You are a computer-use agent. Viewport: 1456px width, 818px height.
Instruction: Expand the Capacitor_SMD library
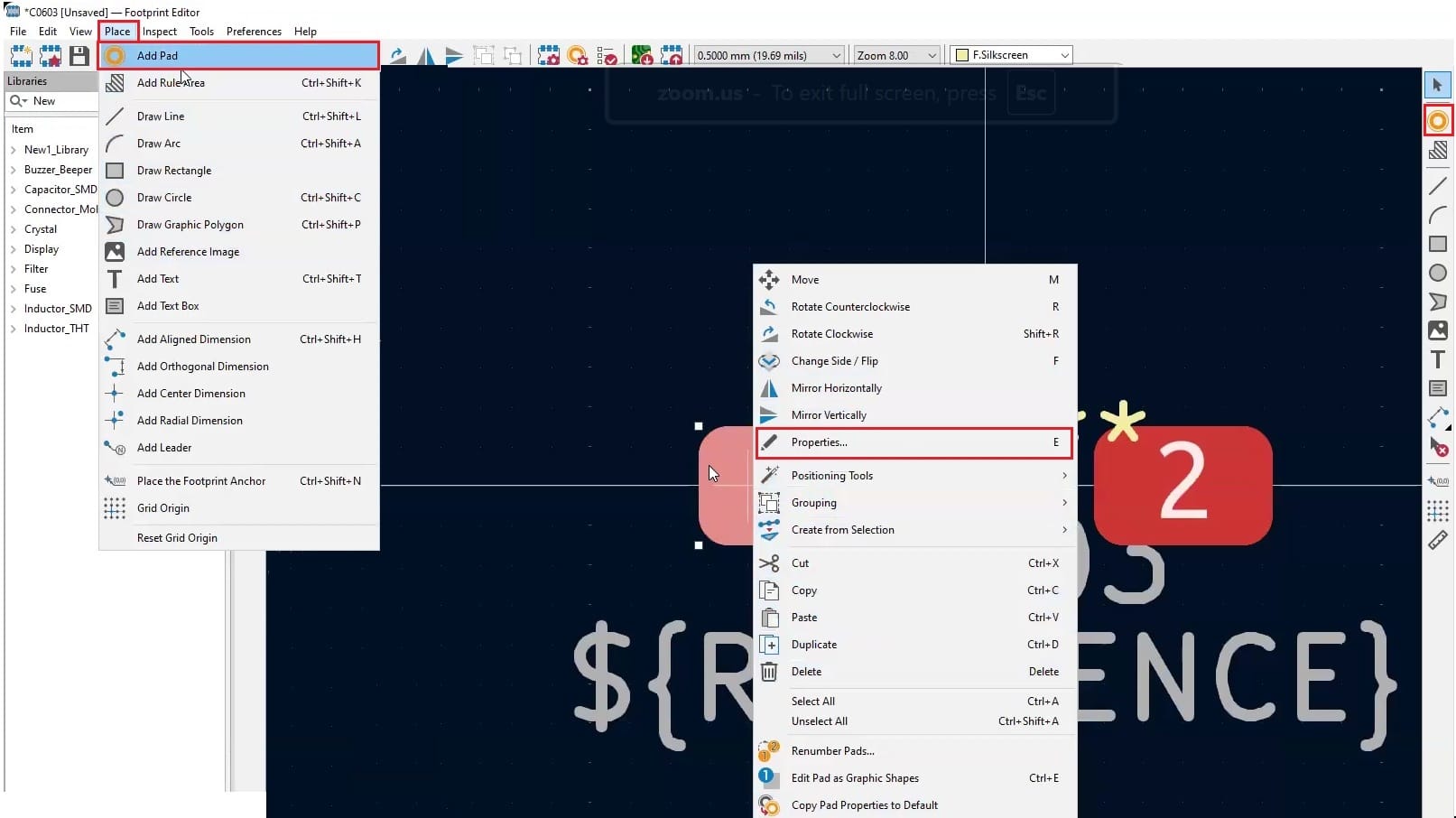[14, 190]
